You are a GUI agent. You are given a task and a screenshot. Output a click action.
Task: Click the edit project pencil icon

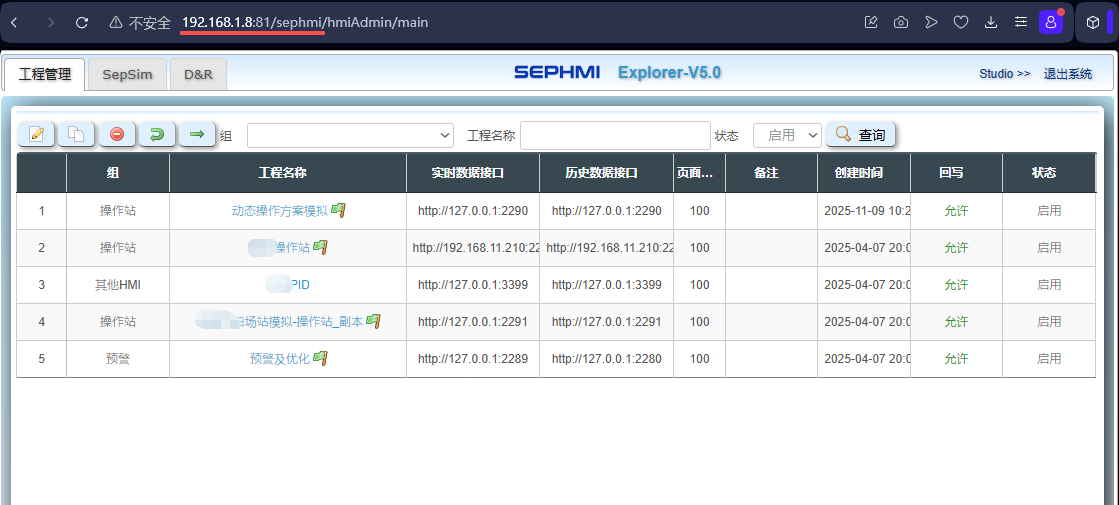click(37, 134)
